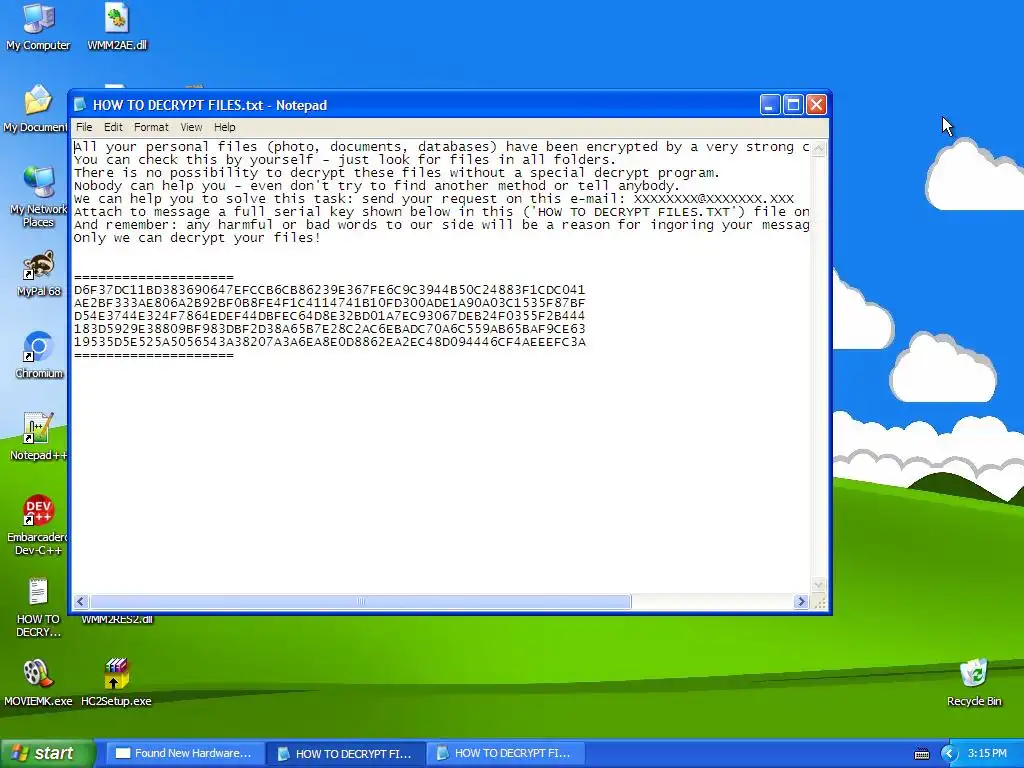
Task: Open the Windows start menu
Action: [48, 754]
